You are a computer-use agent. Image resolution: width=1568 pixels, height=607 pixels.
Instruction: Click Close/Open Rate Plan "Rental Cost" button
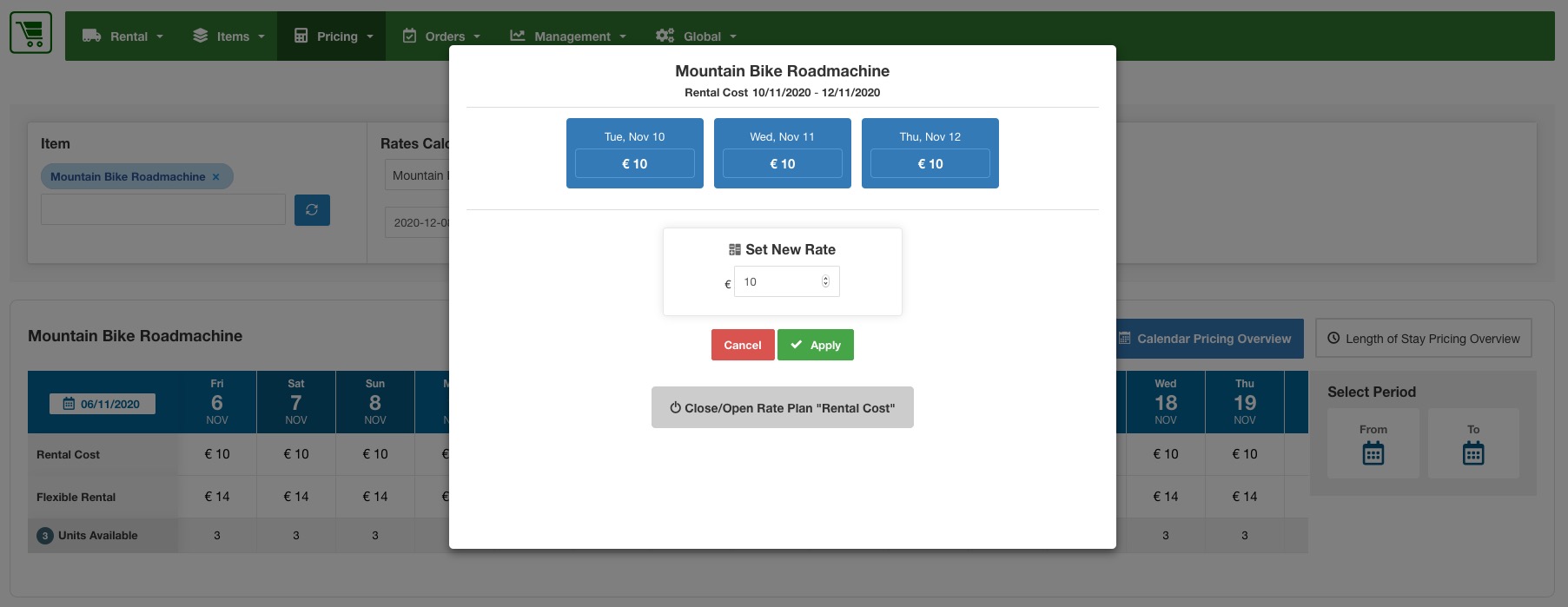[x=783, y=407]
